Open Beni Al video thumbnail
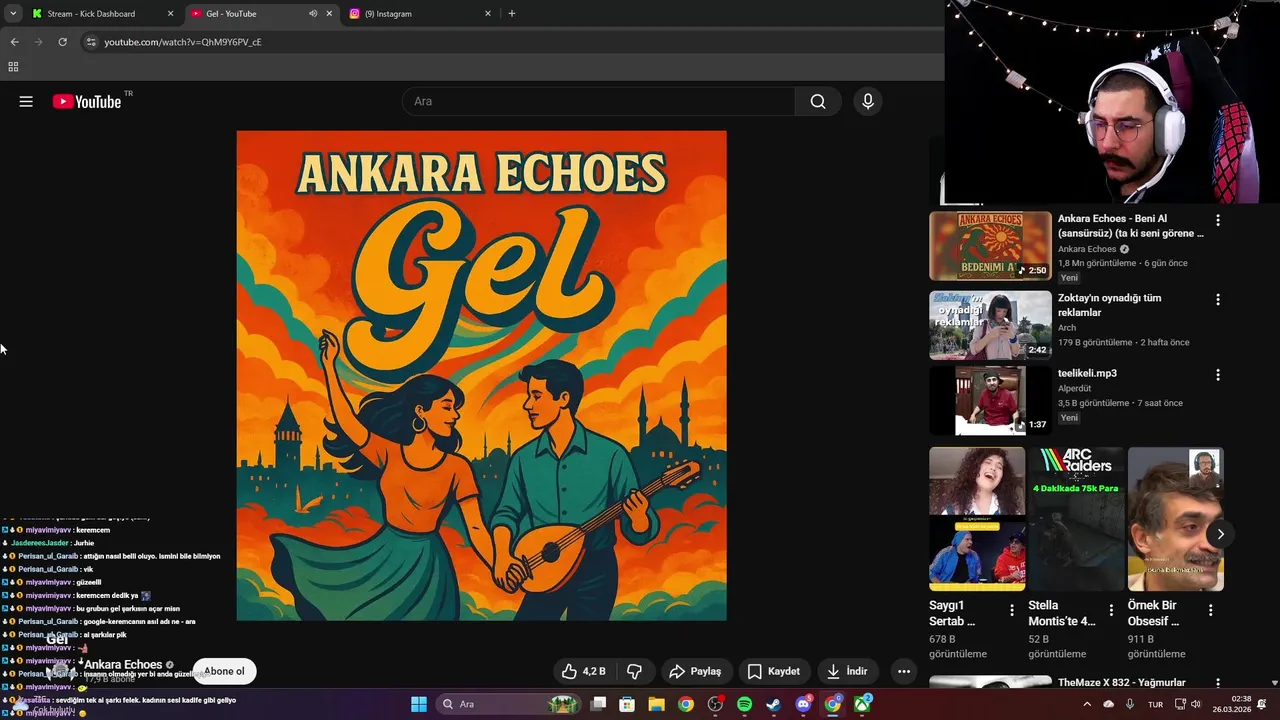1280x720 pixels. pyautogui.click(x=990, y=246)
